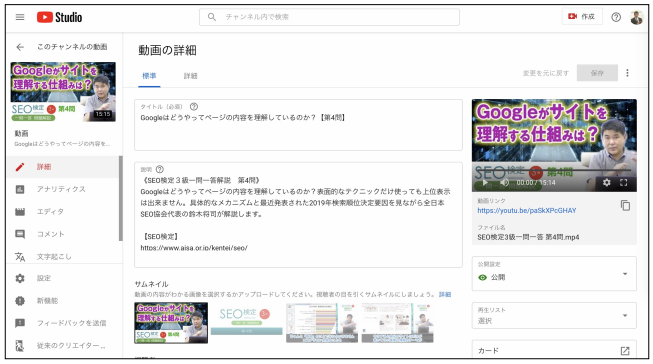Expand the 再生リスト playlist dropdown

(x=554, y=316)
